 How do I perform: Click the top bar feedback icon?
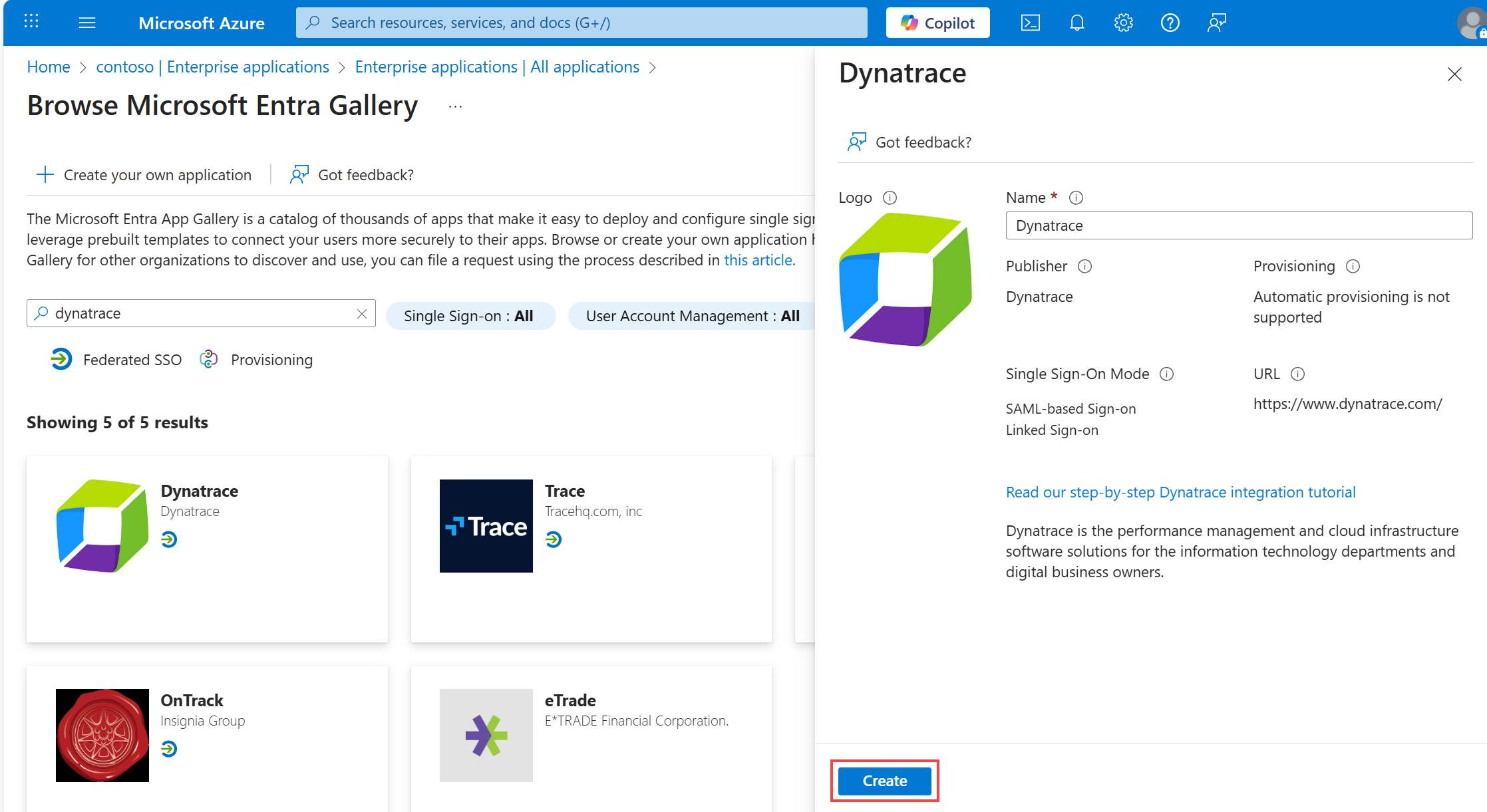pyautogui.click(x=1216, y=23)
